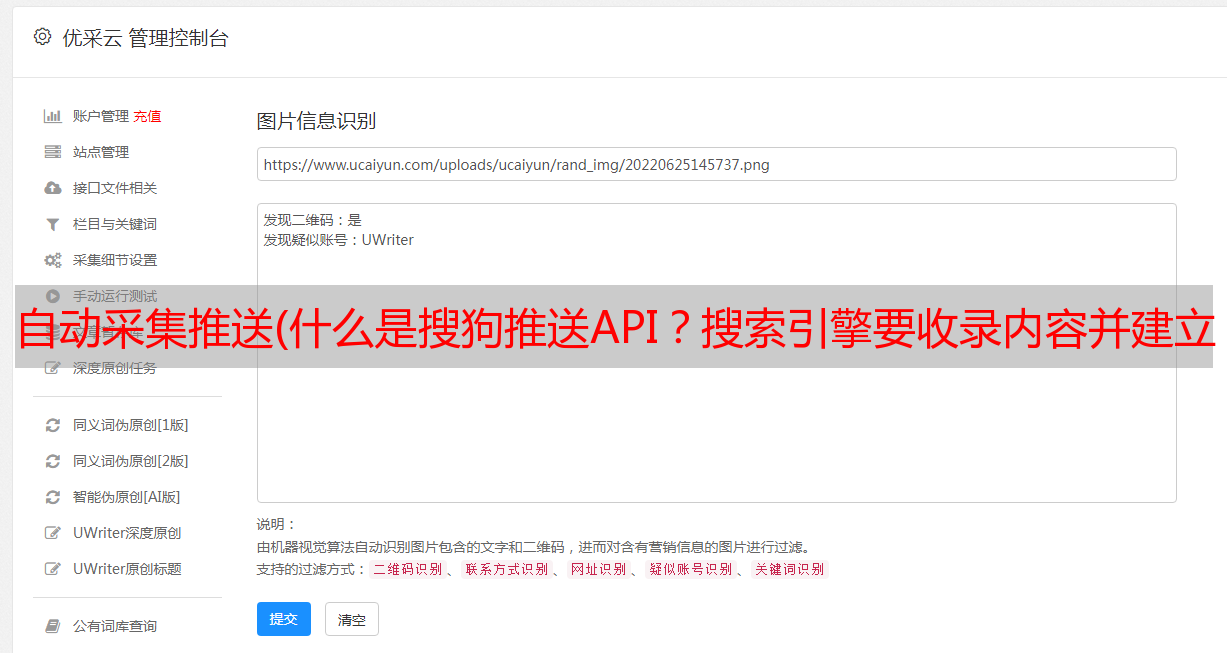Screen dimensions: 1227x653
Task: Open 深度原创任务 in the sidebar
Action: click(115, 368)
